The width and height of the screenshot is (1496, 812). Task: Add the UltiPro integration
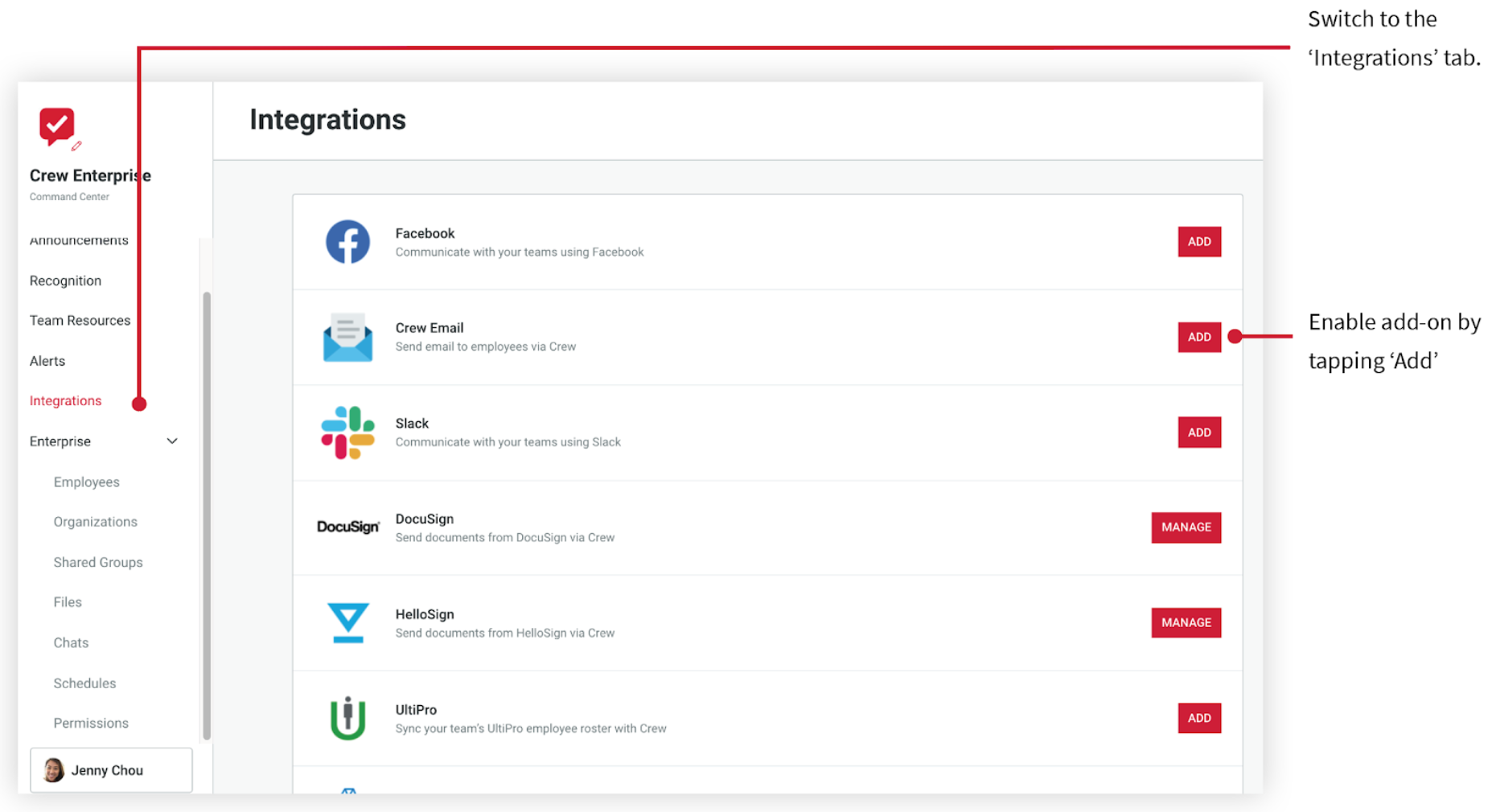(x=1199, y=718)
